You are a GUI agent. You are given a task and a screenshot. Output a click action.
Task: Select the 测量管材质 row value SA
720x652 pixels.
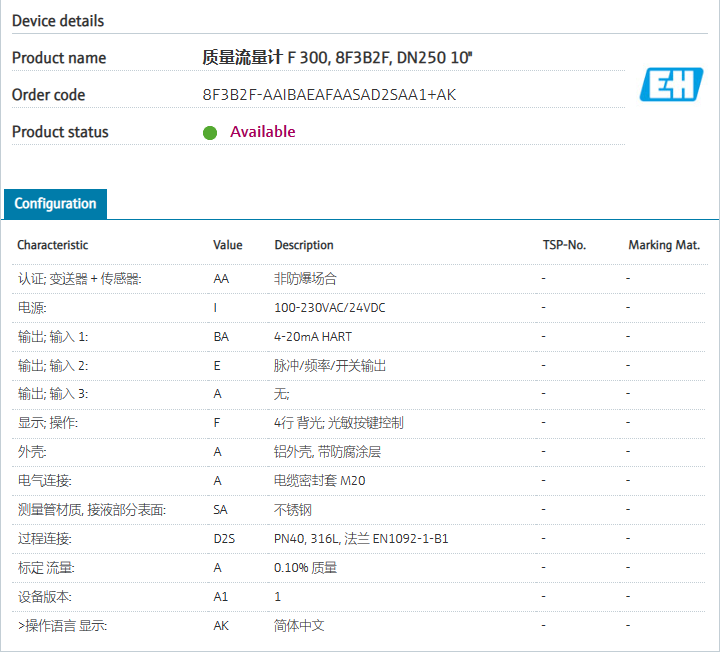pos(220,510)
